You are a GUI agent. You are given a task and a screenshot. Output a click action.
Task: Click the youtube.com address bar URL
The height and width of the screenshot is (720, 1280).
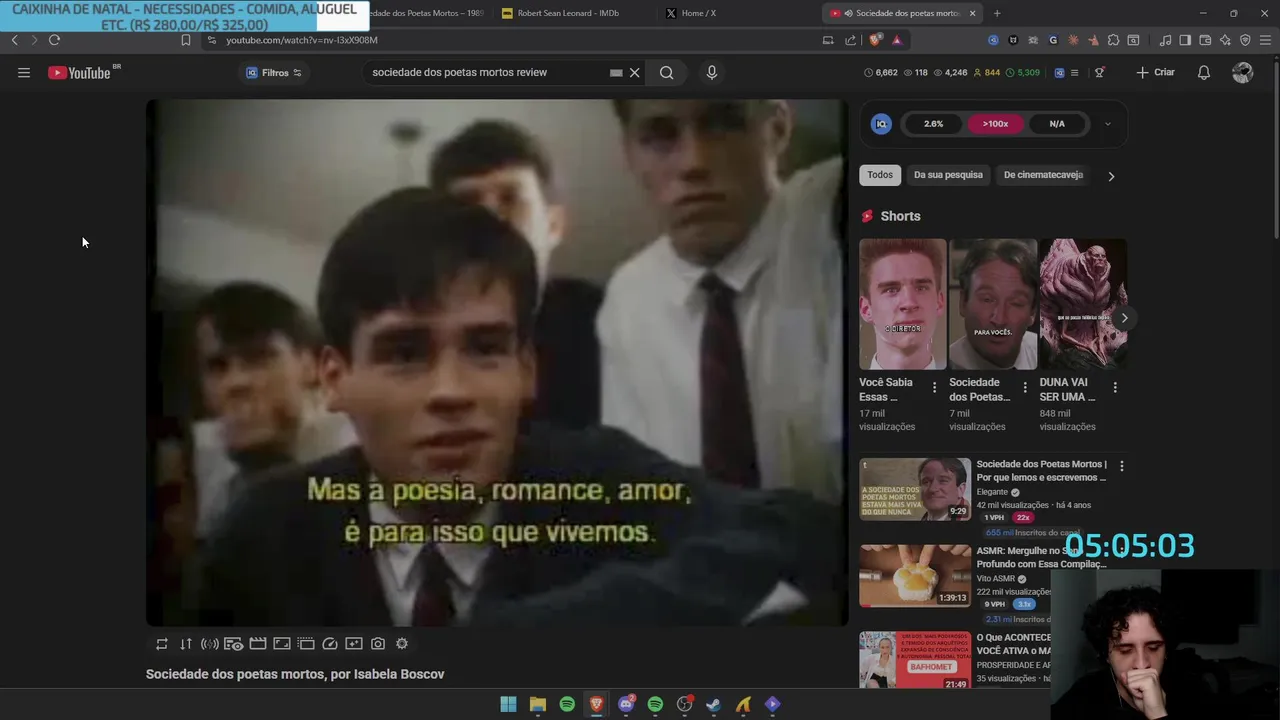click(x=302, y=40)
